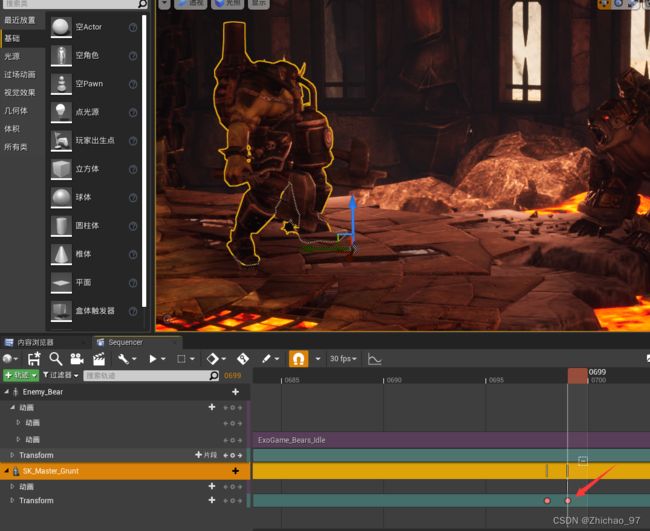650x531 pixels.
Task: Select the 视觉效果 category
Action: click(x=22, y=92)
